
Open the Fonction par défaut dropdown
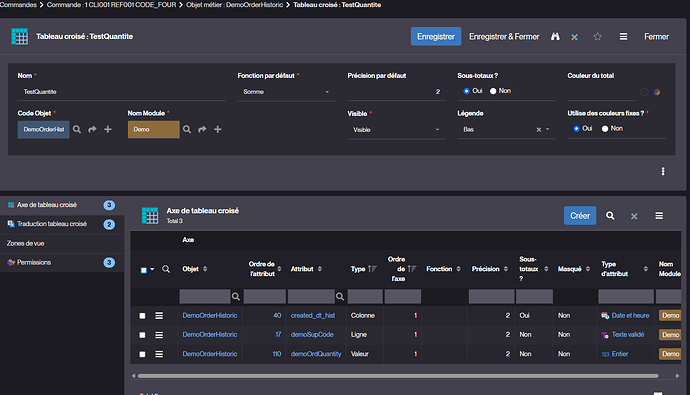286,92
